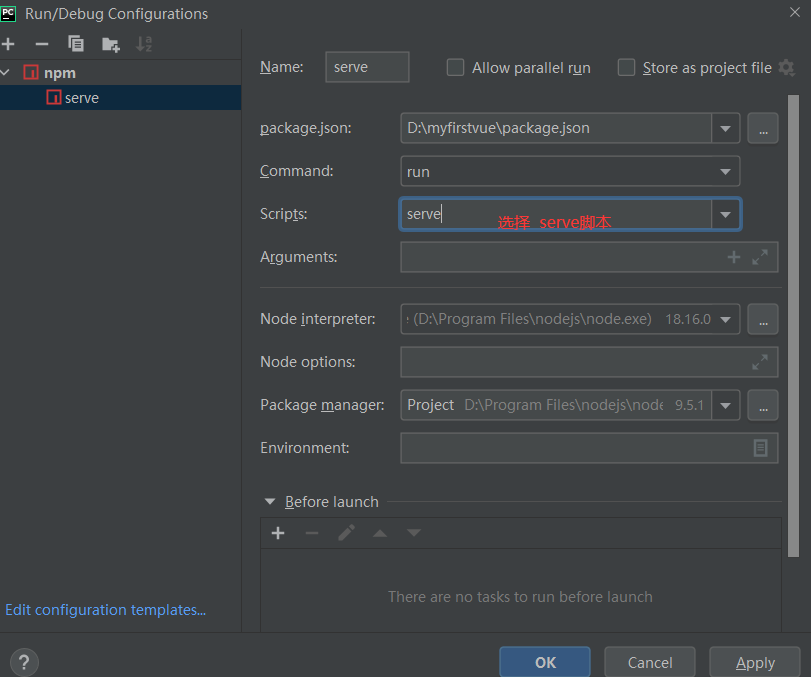Click the Add New Configuration plus icon
This screenshot has height=677, width=811.
coord(9,44)
